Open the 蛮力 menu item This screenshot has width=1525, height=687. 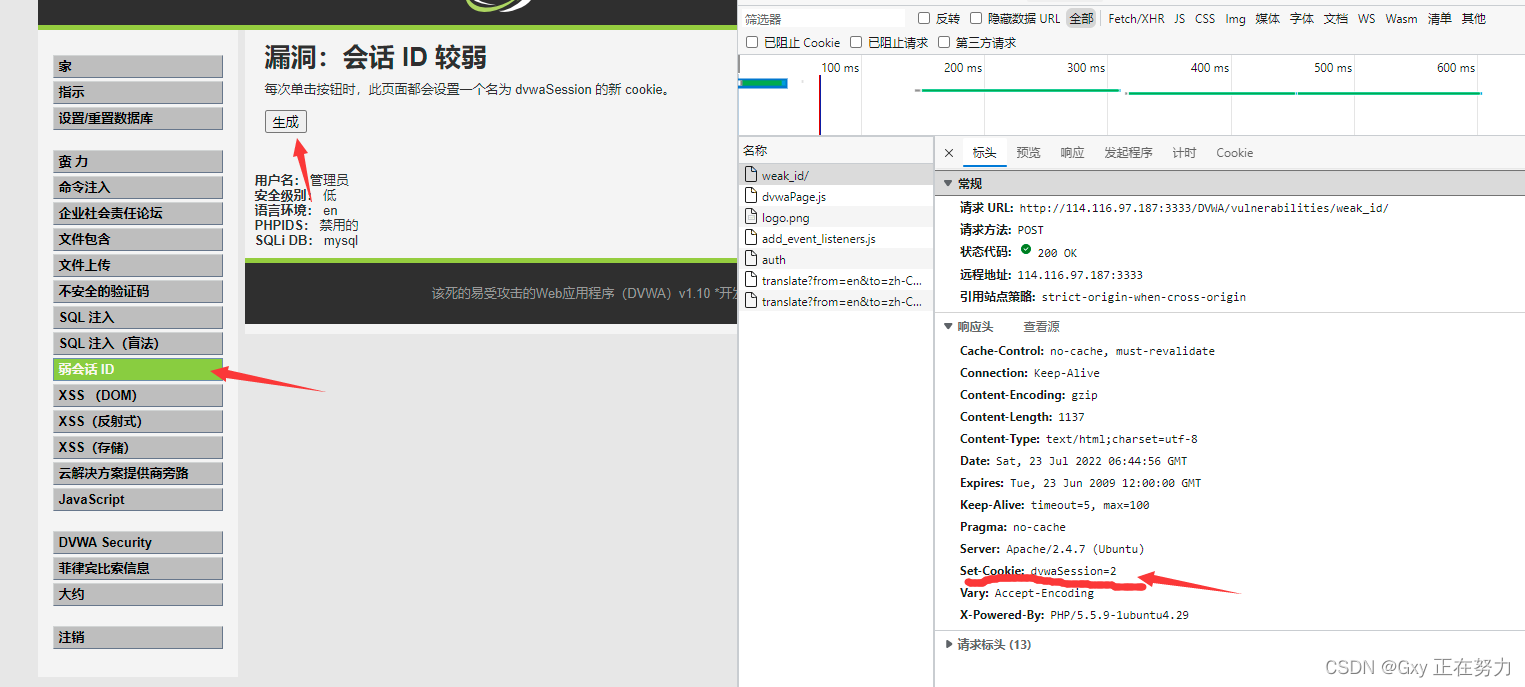(138, 161)
